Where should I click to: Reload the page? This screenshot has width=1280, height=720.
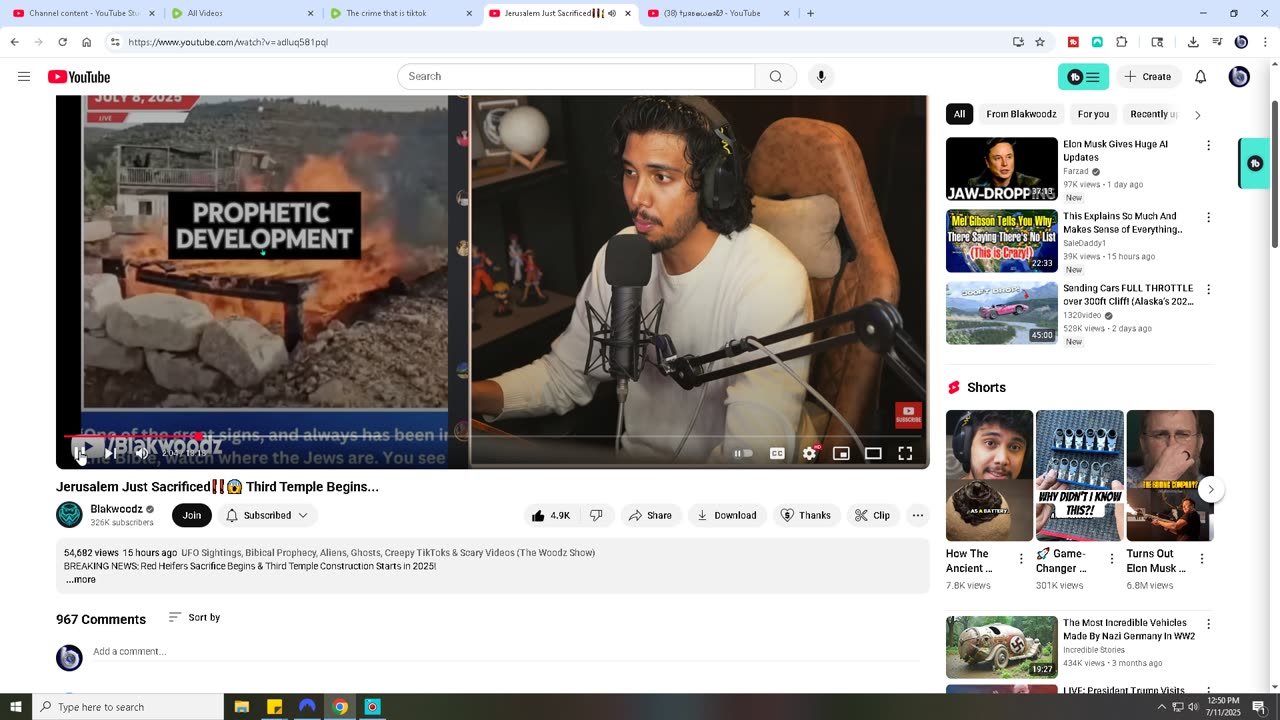(62, 42)
